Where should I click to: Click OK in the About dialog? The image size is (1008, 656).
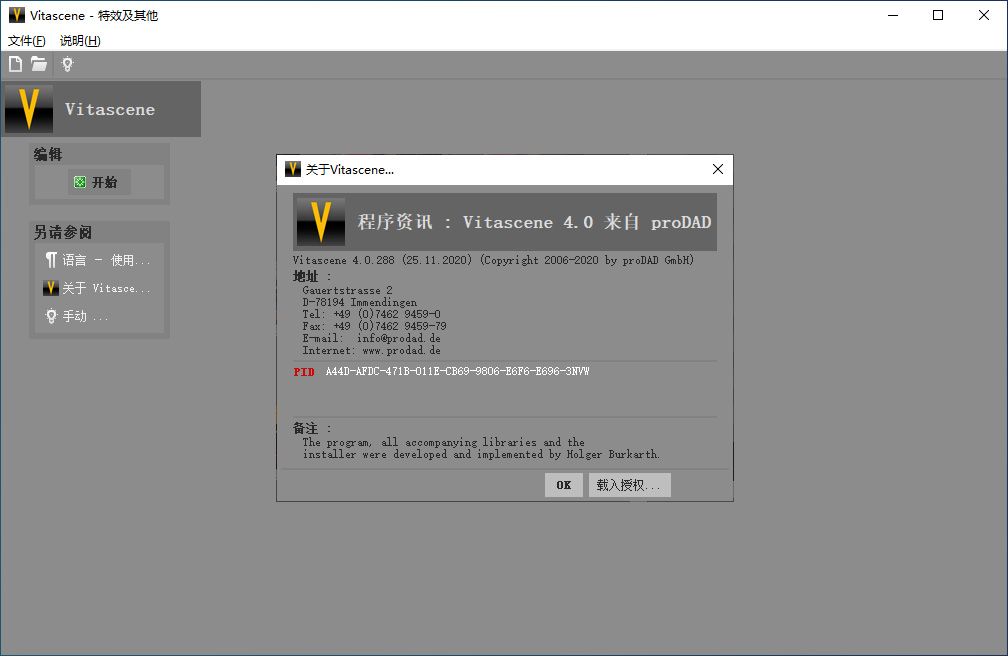(564, 485)
